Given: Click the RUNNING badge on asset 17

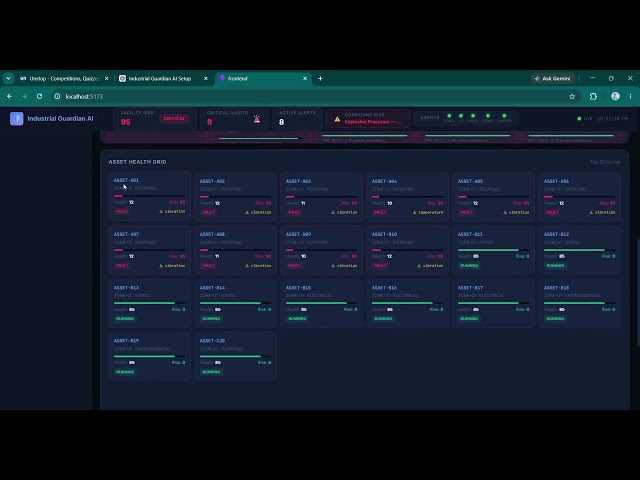Looking at the screenshot, I should [x=469, y=319].
